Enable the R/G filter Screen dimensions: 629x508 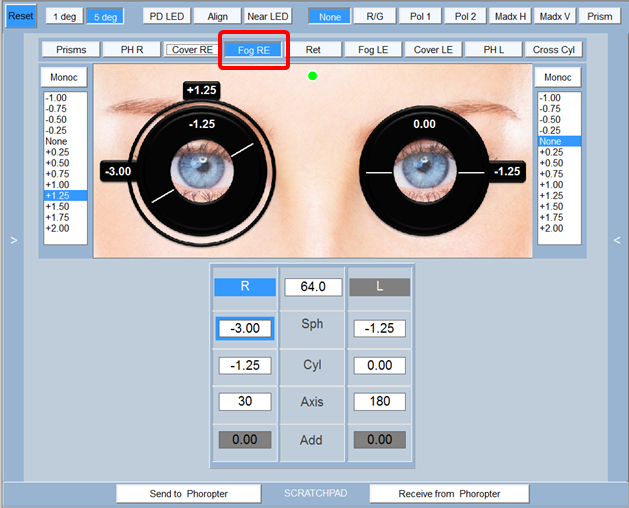click(375, 17)
